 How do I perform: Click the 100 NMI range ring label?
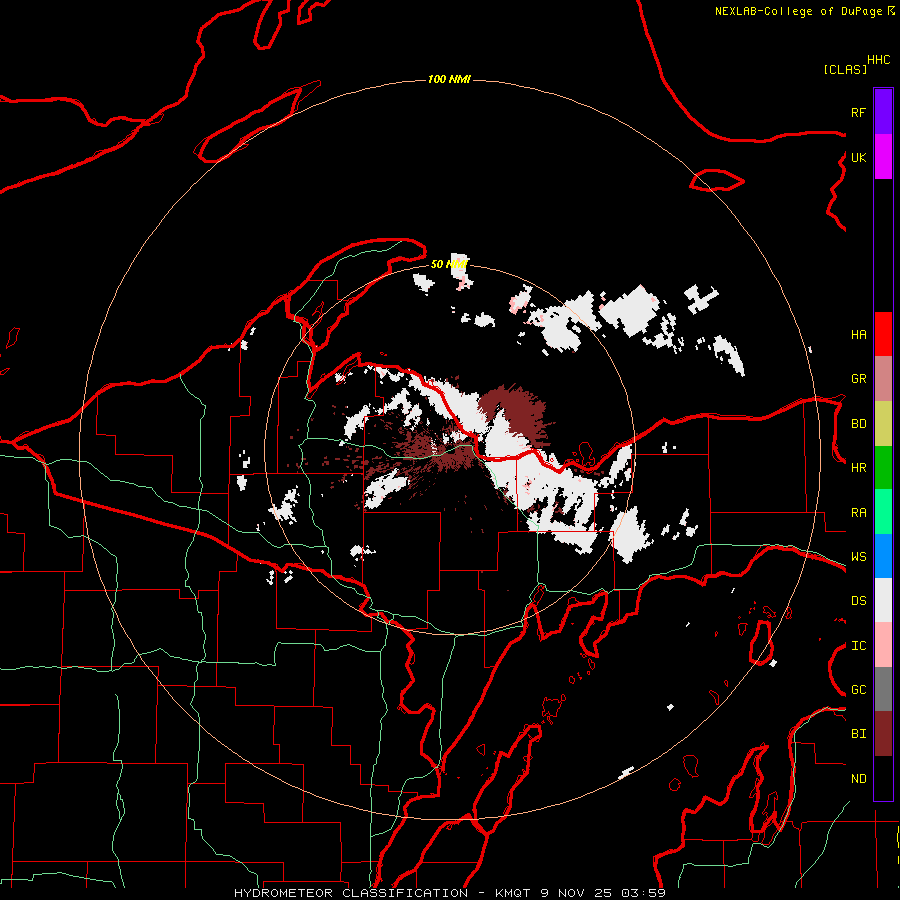[449, 79]
